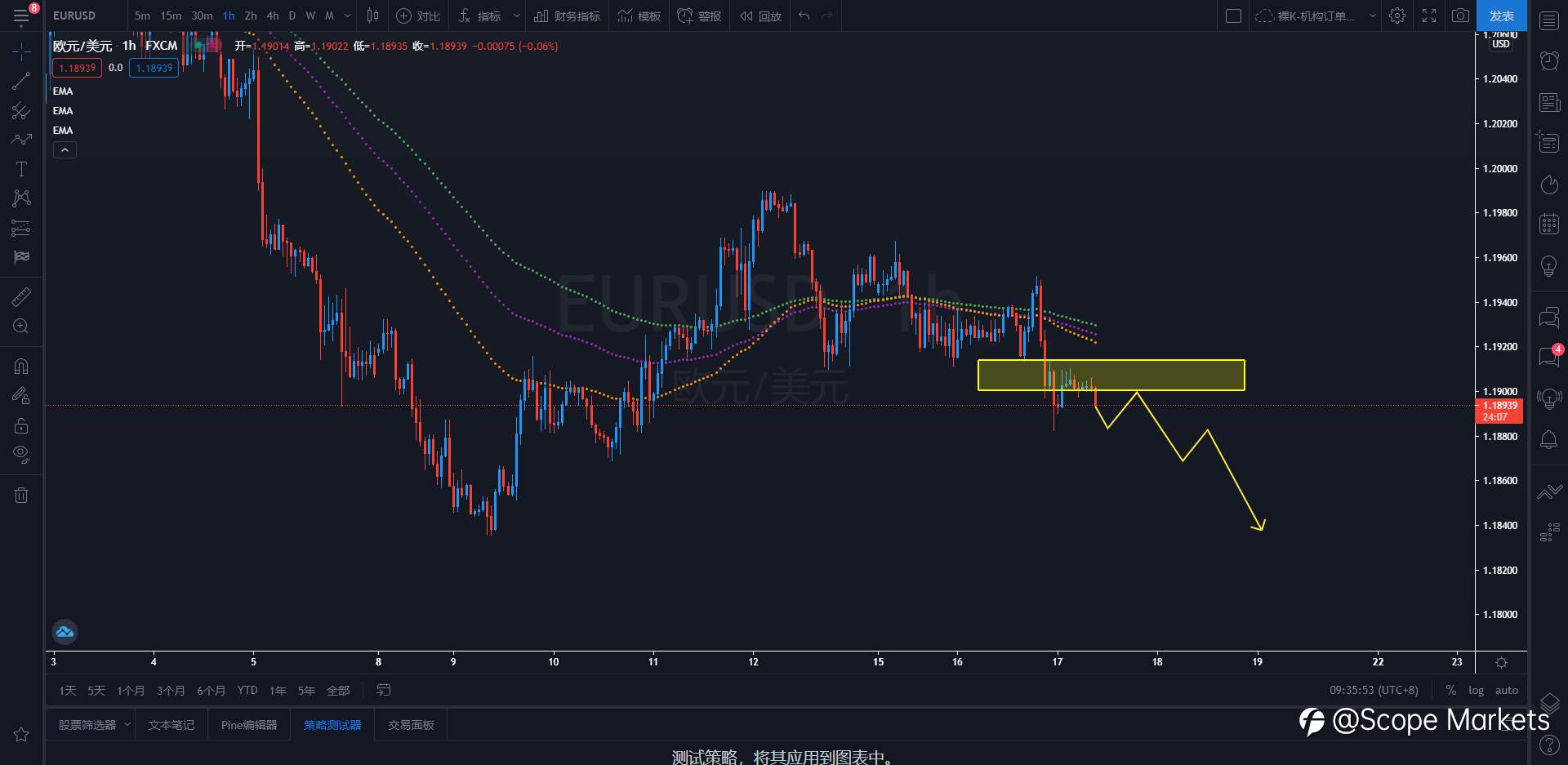
Task: Open the hotlists panel icon
Action: (x=1549, y=185)
